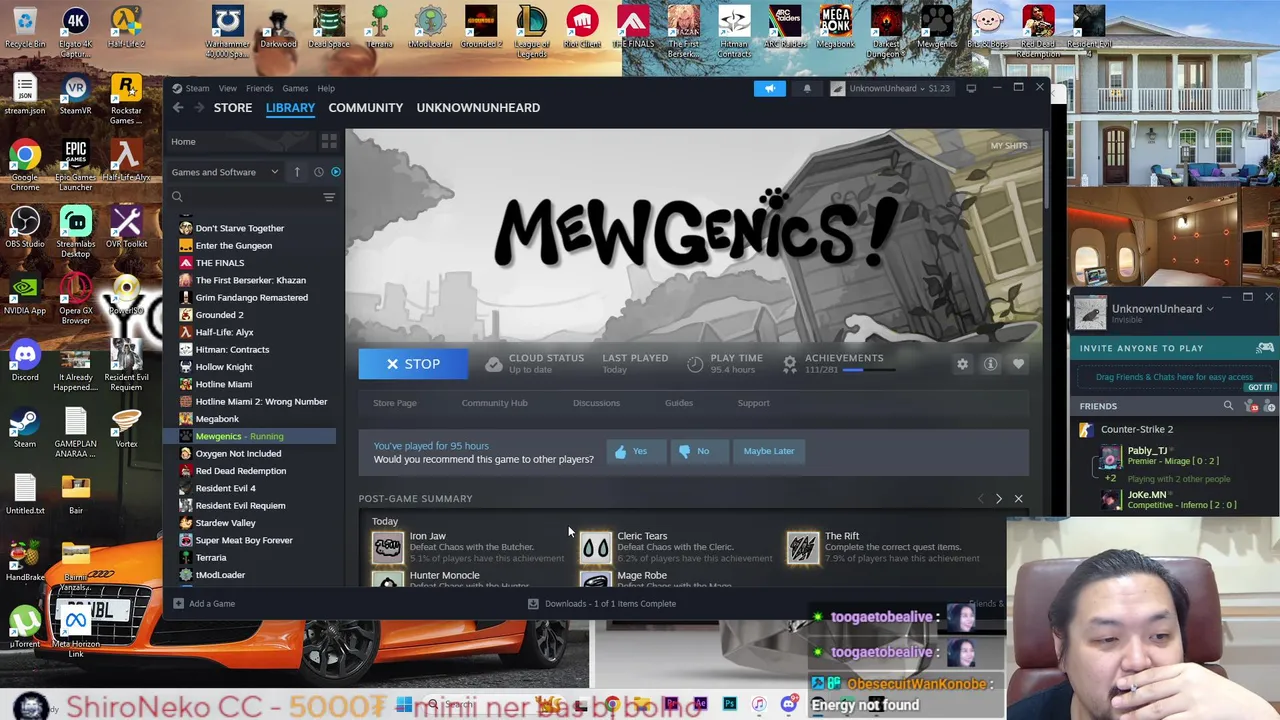
Task: Select Half-Life: Alyx in library list
Action: (x=225, y=332)
